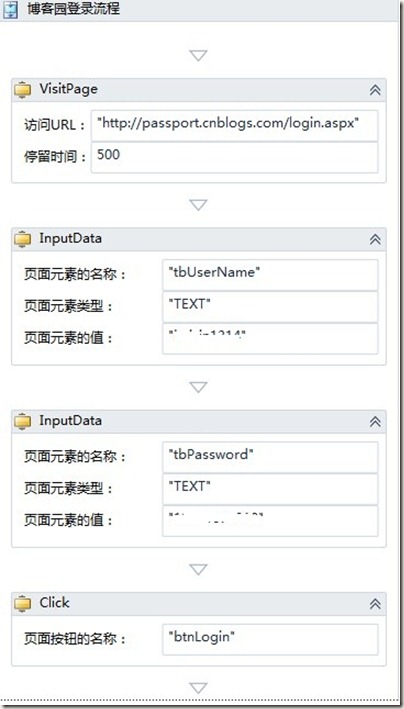The width and height of the screenshot is (404, 709).
Task: Click the drop arrow above VisitPage activity
Action: [198, 56]
